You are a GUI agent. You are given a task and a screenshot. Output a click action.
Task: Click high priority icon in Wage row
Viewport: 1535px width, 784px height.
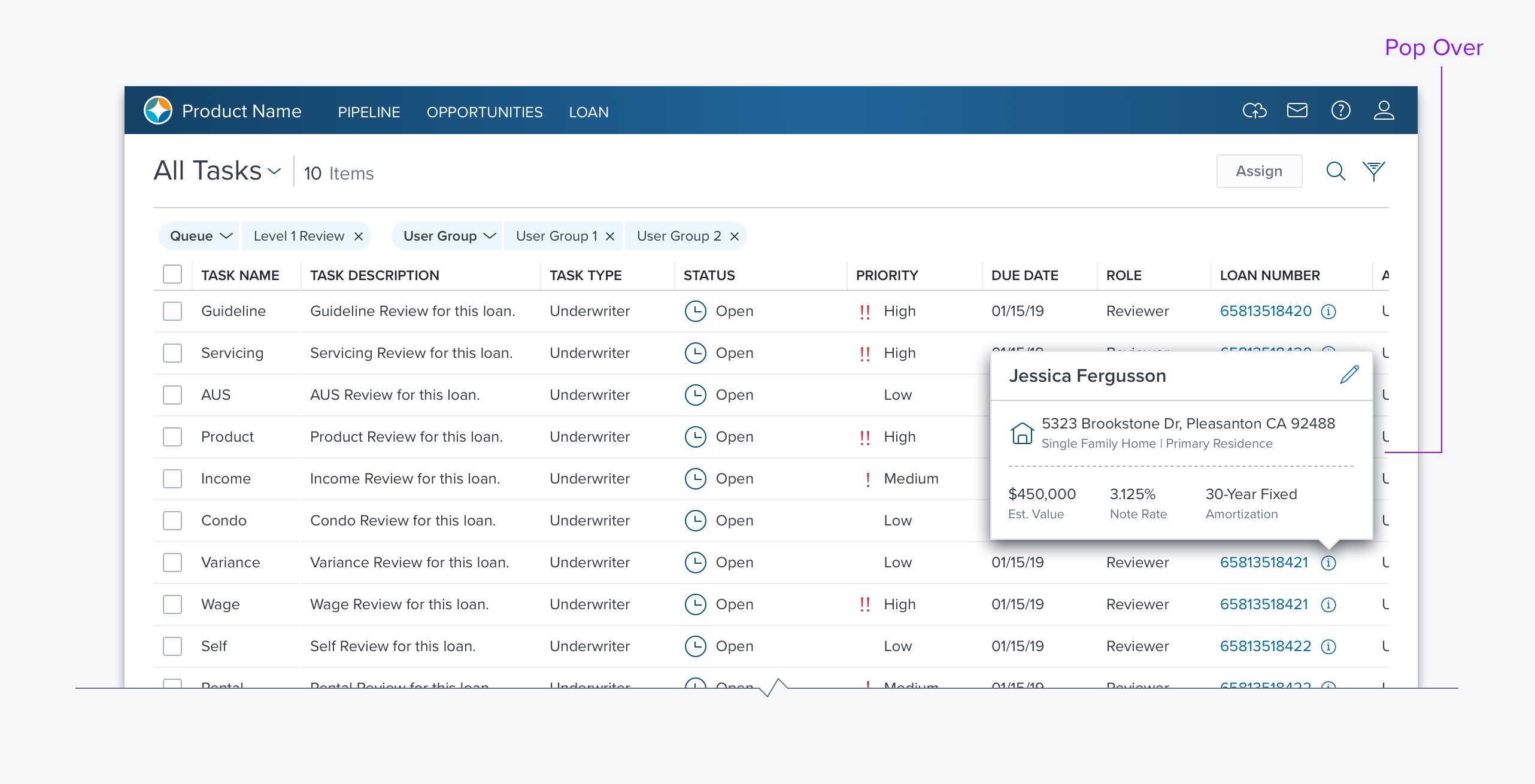tap(864, 605)
